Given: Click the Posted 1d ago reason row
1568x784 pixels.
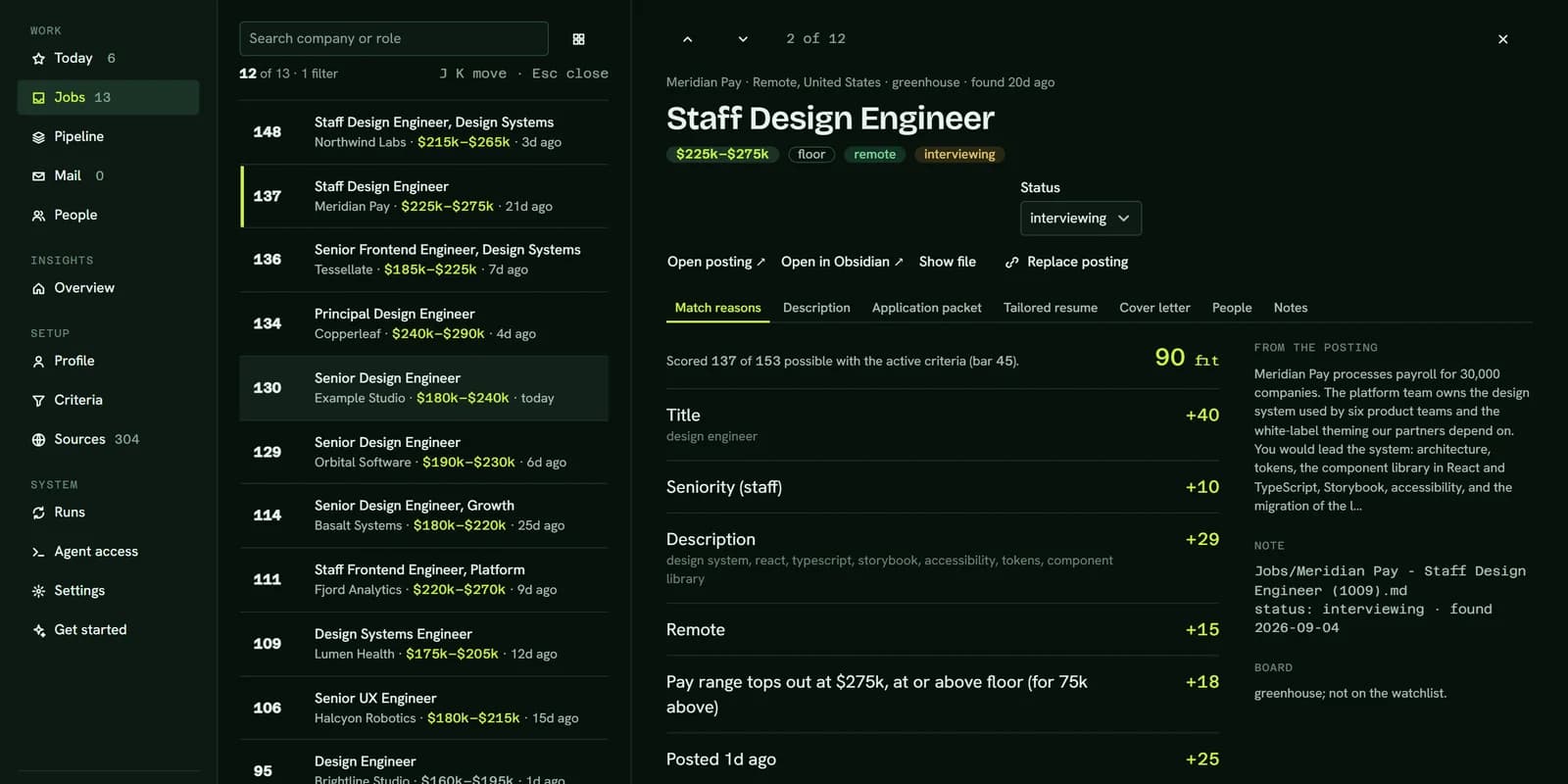Looking at the screenshot, I should 943,759.
